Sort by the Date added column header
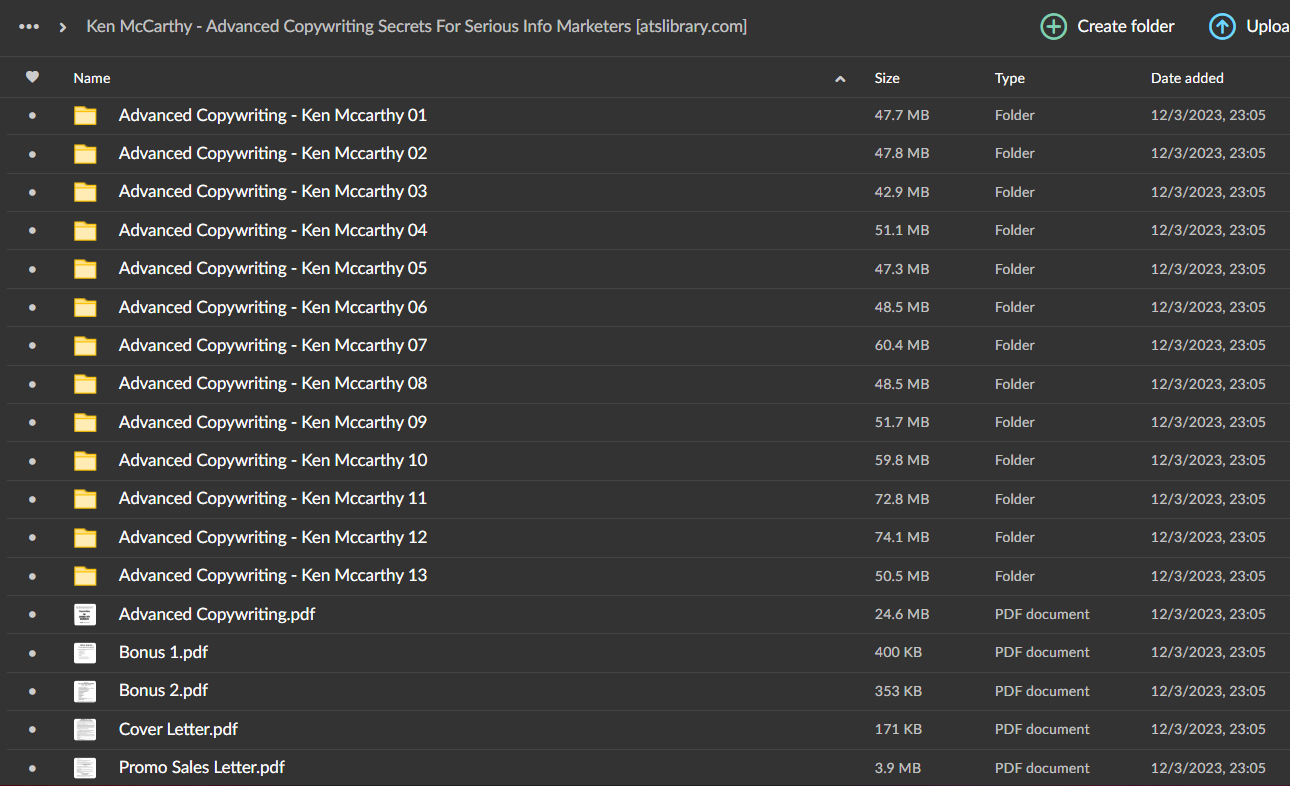This screenshot has width=1290, height=786. tap(1187, 78)
